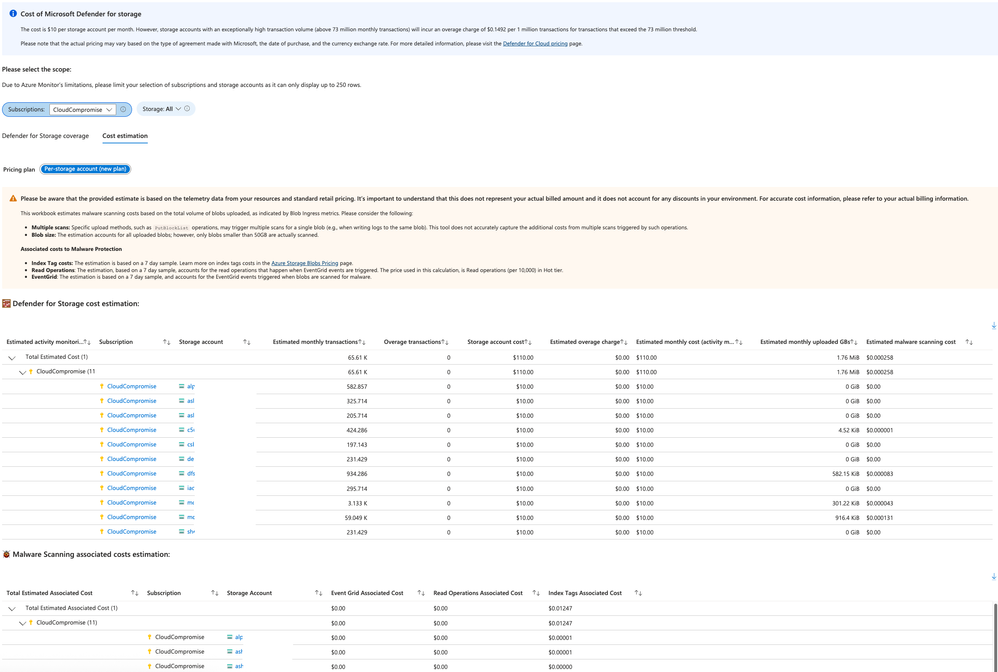Sort by Estimated monthly uploaded GBs arrows
The height and width of the screenshot is (672, 998).
coord(855,342)
